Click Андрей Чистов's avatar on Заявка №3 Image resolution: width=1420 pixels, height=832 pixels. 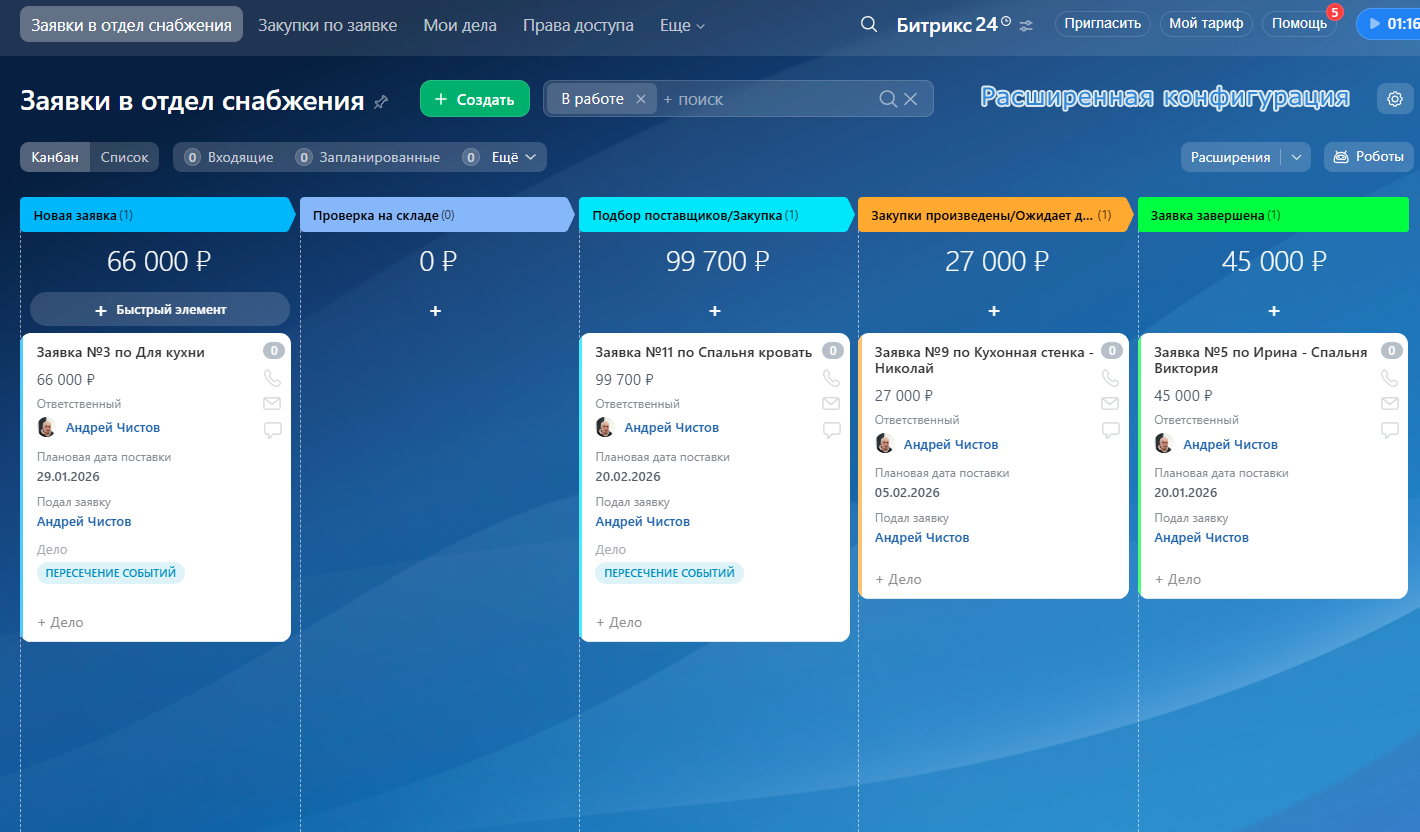46,427
